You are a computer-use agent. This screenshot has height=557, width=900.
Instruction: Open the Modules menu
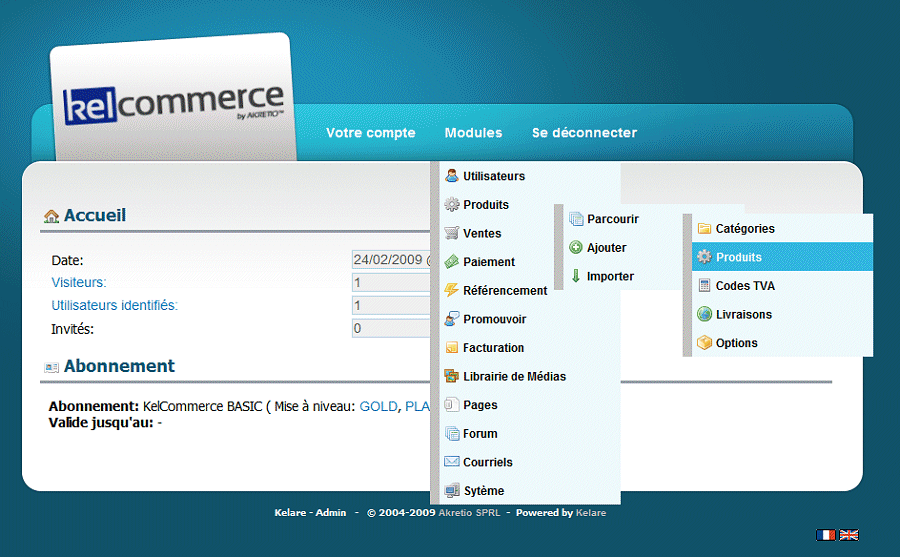[473, 133]
